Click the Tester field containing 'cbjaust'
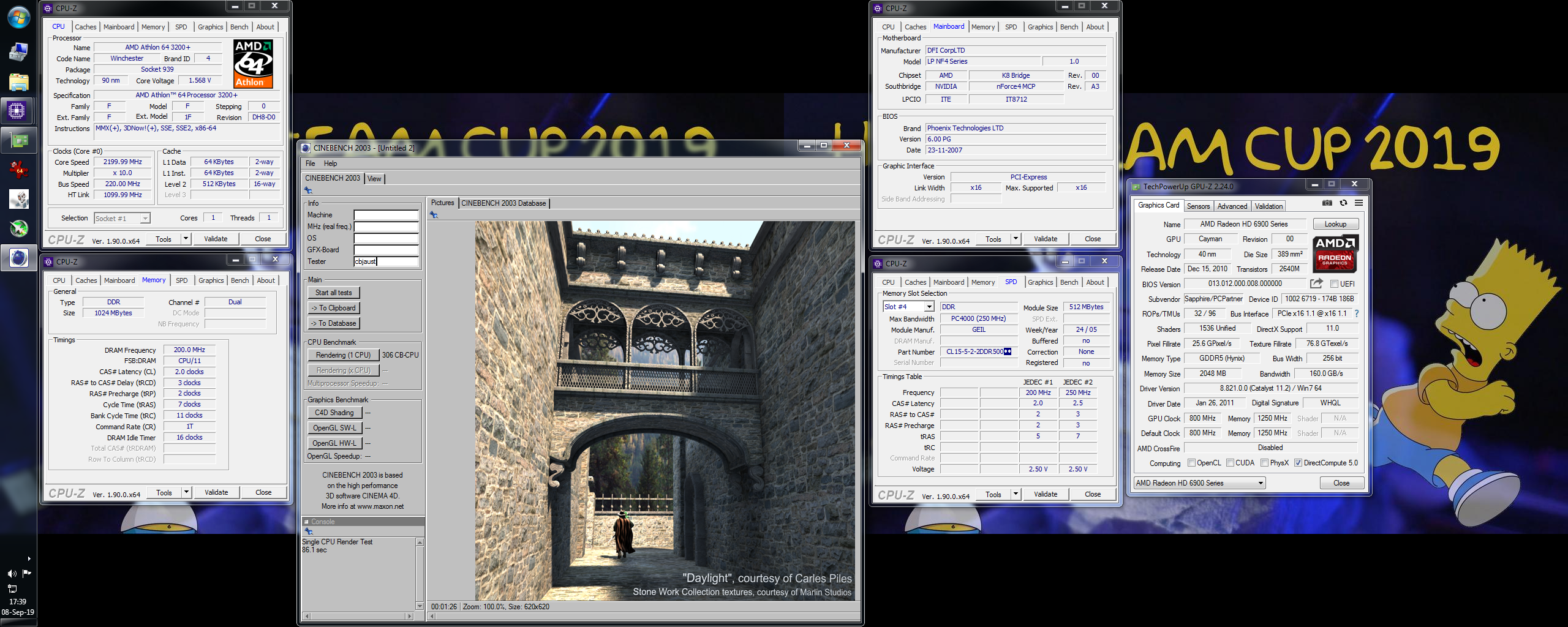This screenshot has width=1568, height=627. point(386,261)
